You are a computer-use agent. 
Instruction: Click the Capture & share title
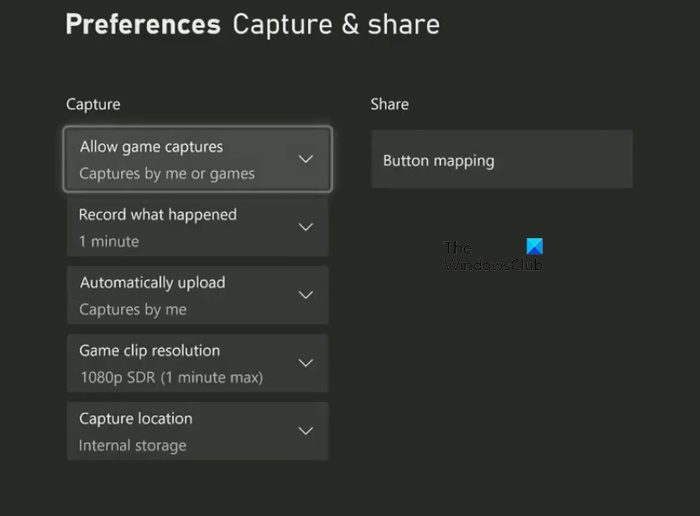tap(335, 24)
